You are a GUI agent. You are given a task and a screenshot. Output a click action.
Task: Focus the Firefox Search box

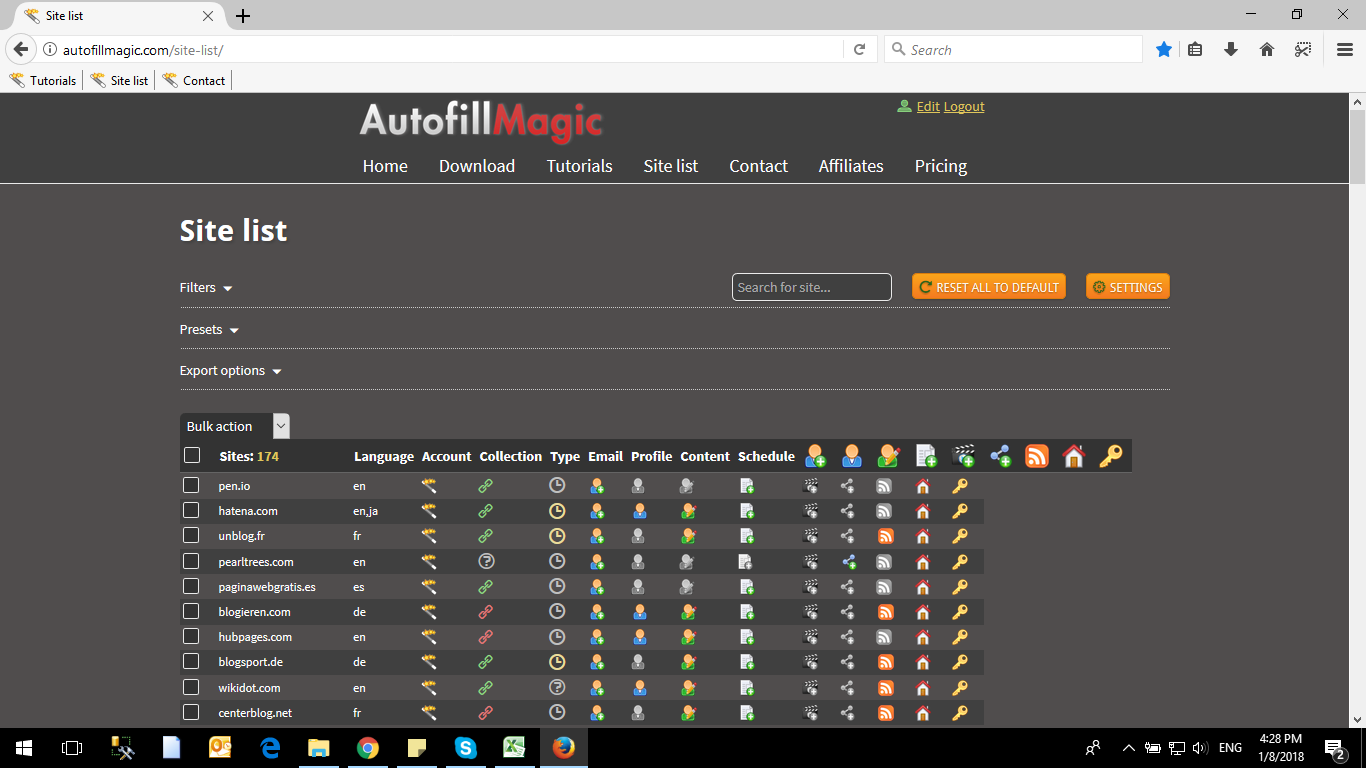click(1013, 49)
